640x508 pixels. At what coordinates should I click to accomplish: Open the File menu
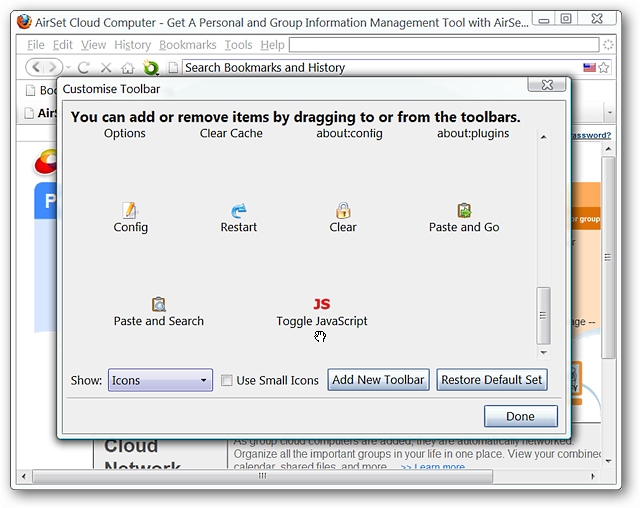pos(36,44)
